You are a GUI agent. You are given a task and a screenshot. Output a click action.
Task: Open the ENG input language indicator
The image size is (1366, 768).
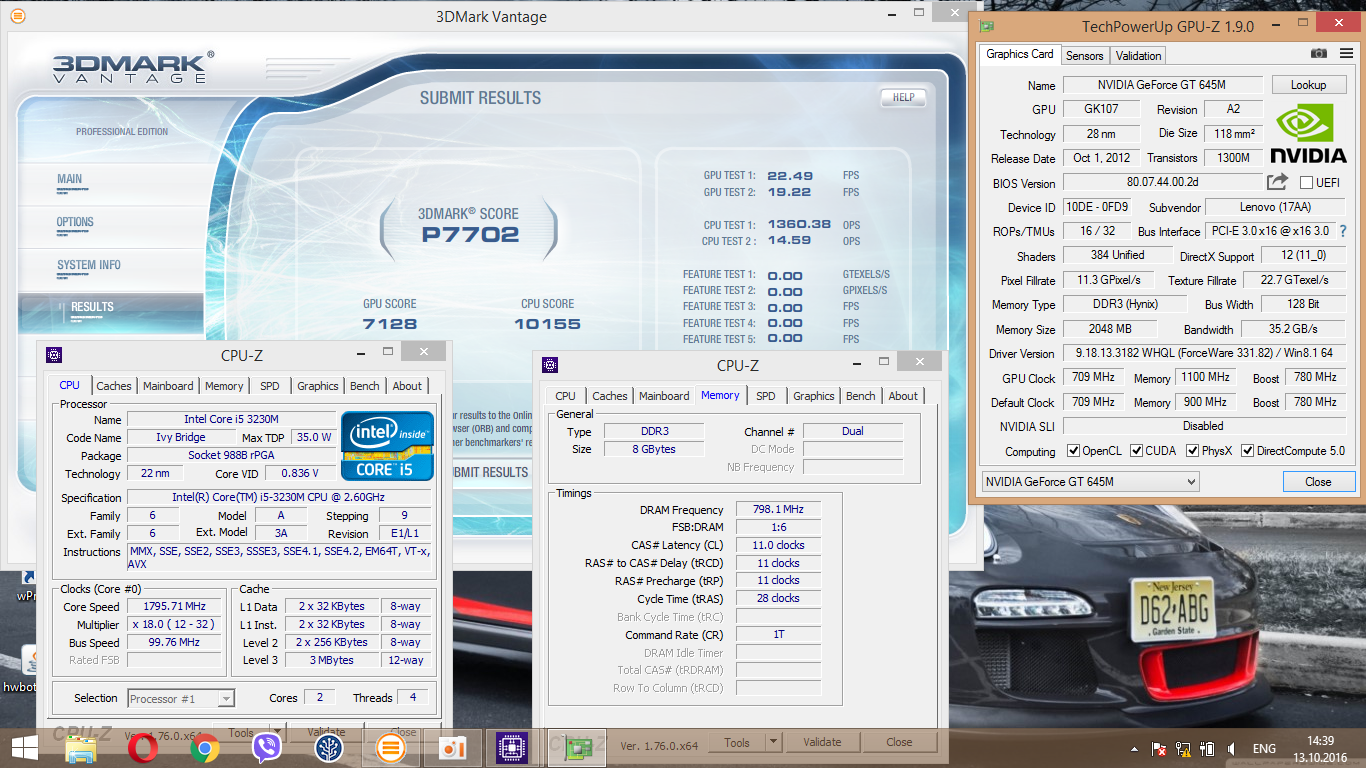(x=1264, y=748)
